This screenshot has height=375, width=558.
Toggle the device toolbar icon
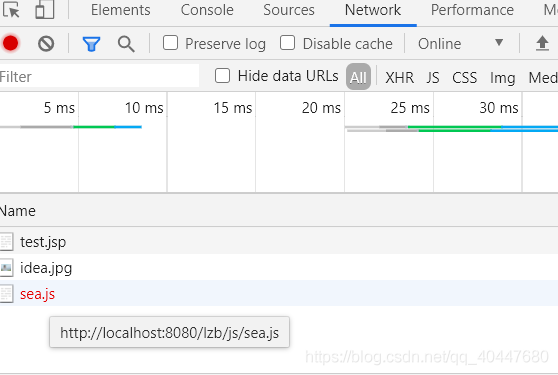(45, 10)
